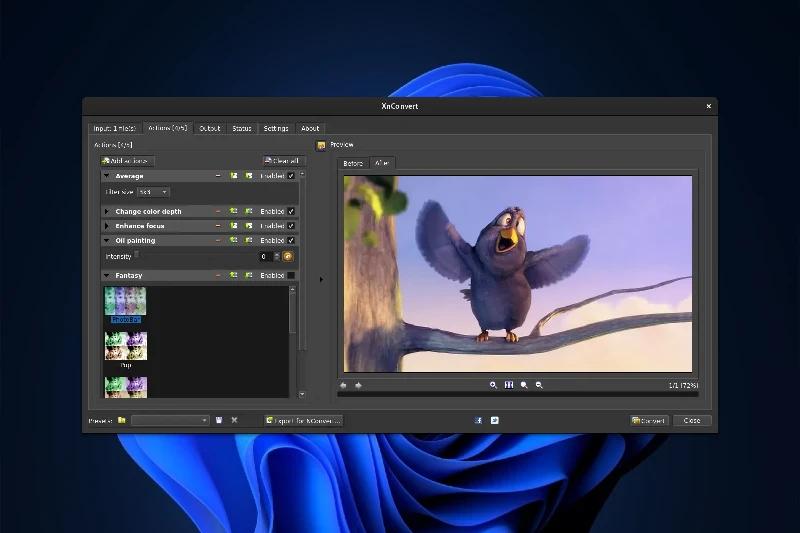
Task: Move Change color depth action down
Action: tap(249, 211)
